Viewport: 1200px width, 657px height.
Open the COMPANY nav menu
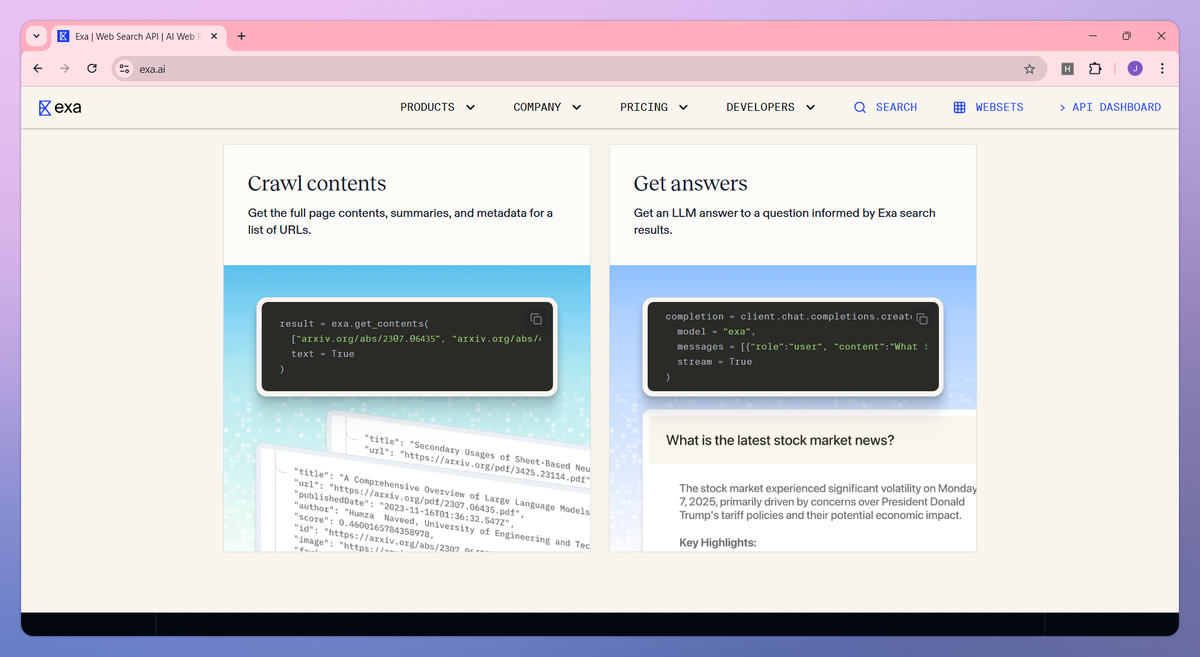(x=547, y=107)
